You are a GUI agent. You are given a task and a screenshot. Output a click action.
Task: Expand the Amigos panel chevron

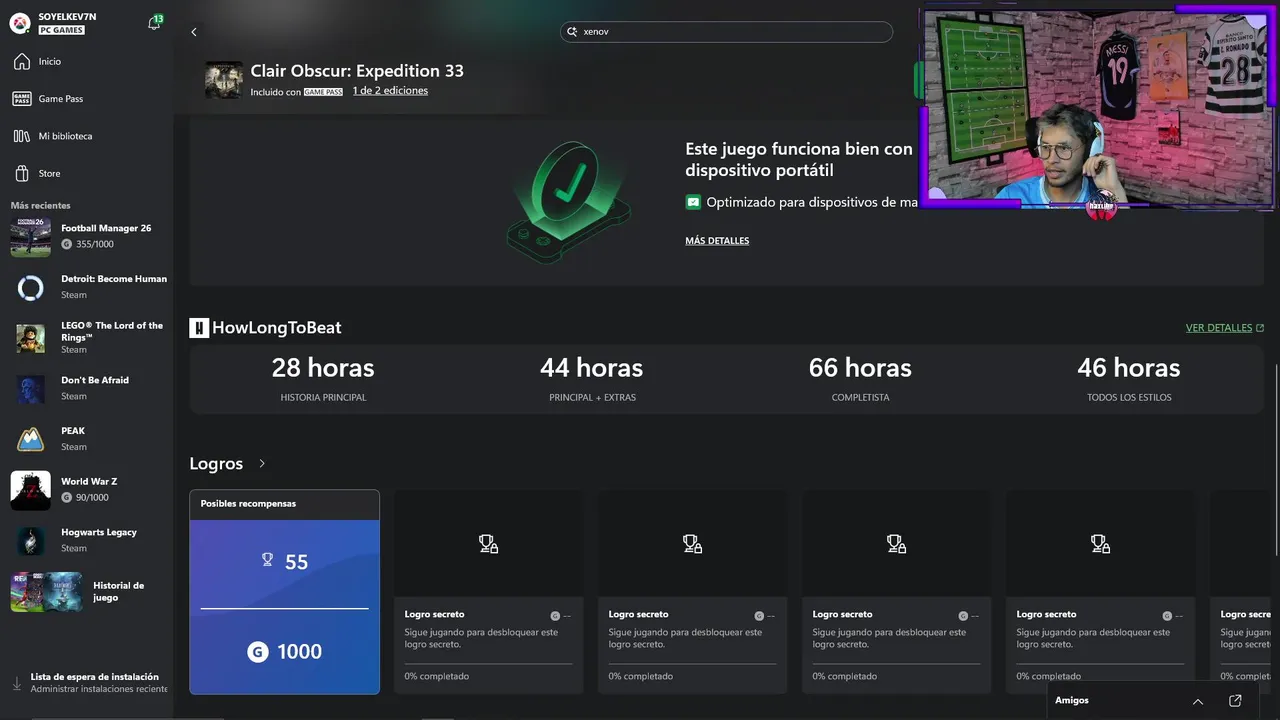[1198, 701]
